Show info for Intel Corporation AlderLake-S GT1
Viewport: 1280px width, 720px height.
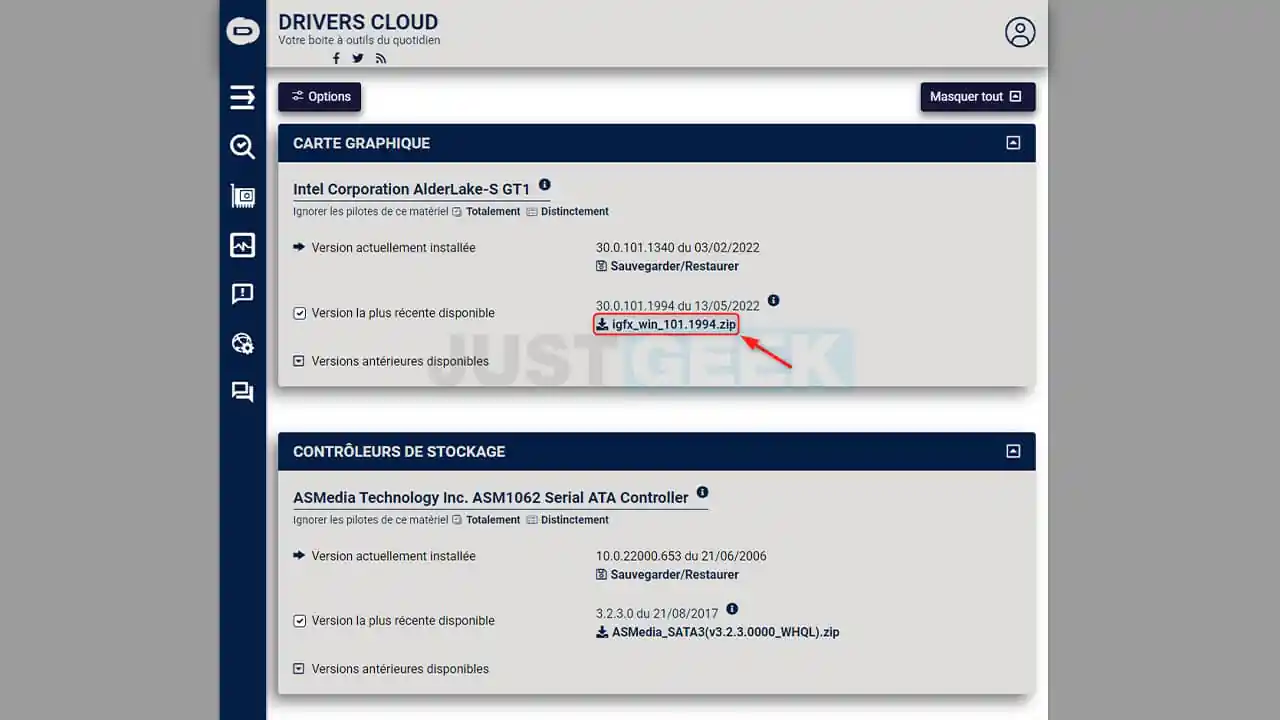[x=544, y=185]
